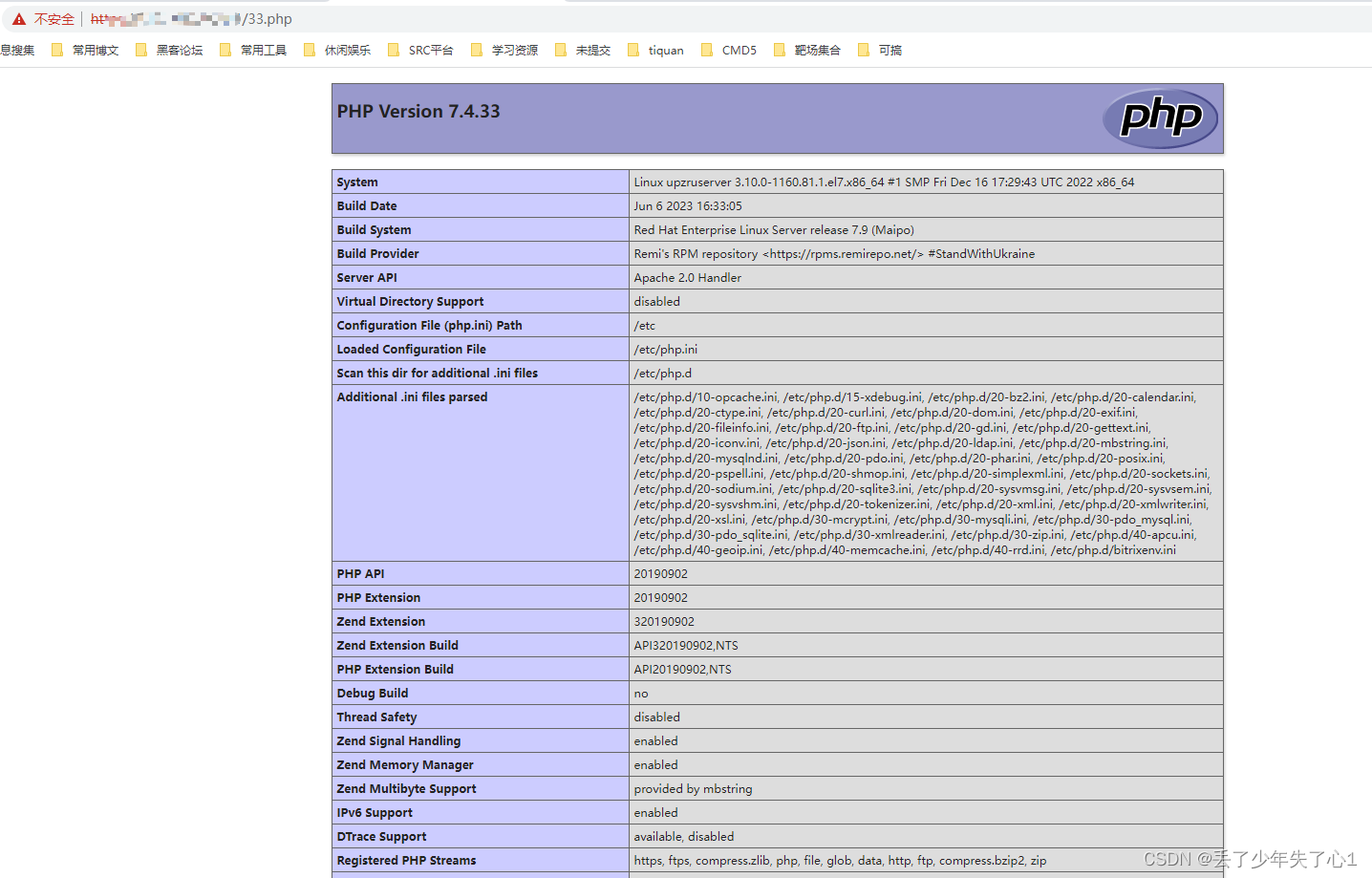This screenshot has width=1372, height=878.
Task: Click the API320190902,NTS value
Action: click(686, 646)
